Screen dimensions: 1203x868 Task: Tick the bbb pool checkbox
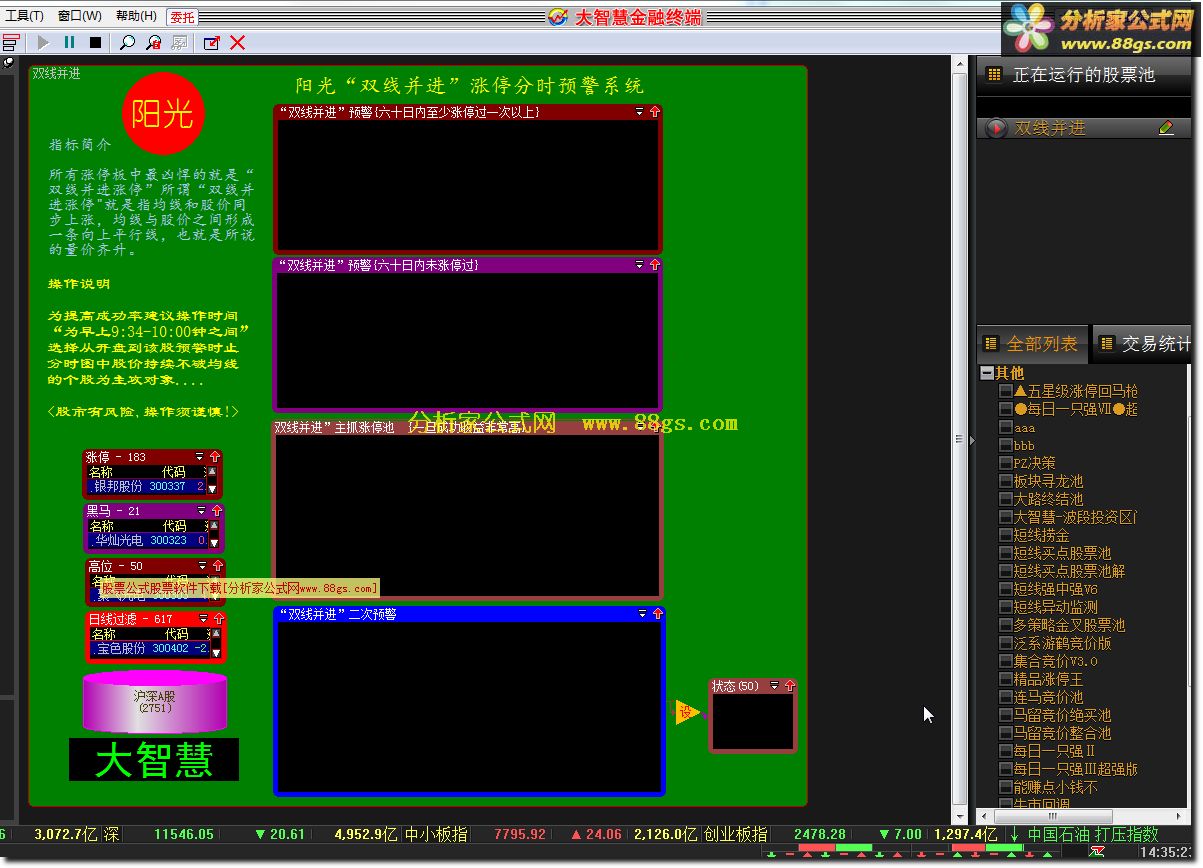point(1006,445)
